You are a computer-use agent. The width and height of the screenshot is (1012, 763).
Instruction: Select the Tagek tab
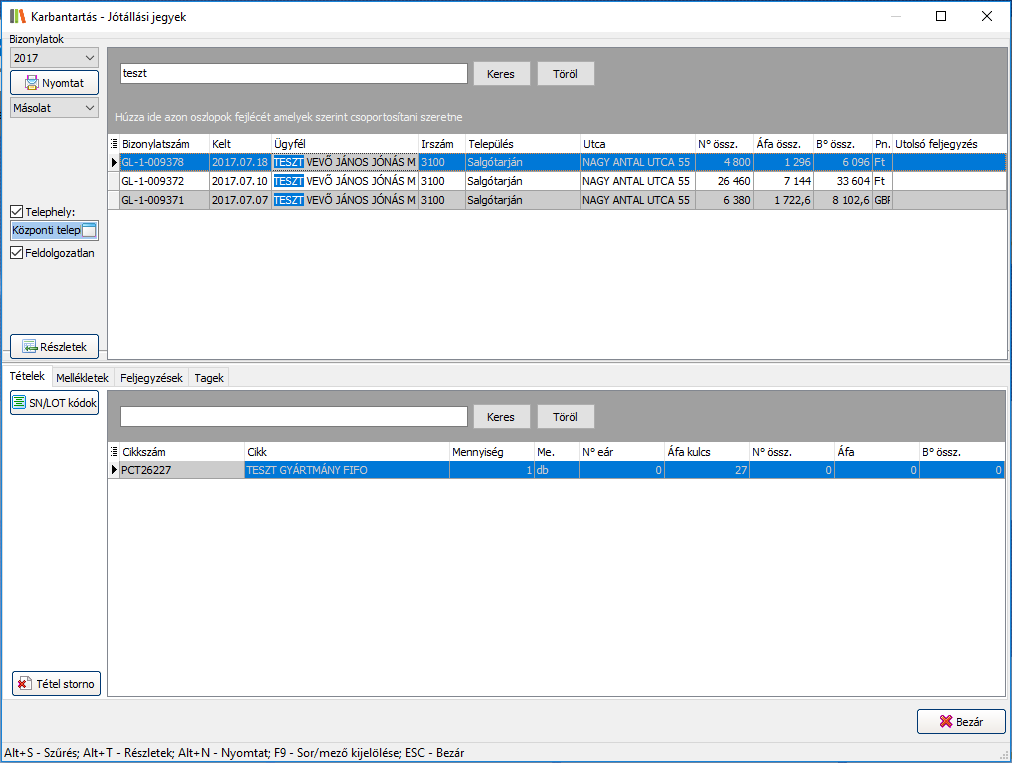pos(209,378)
